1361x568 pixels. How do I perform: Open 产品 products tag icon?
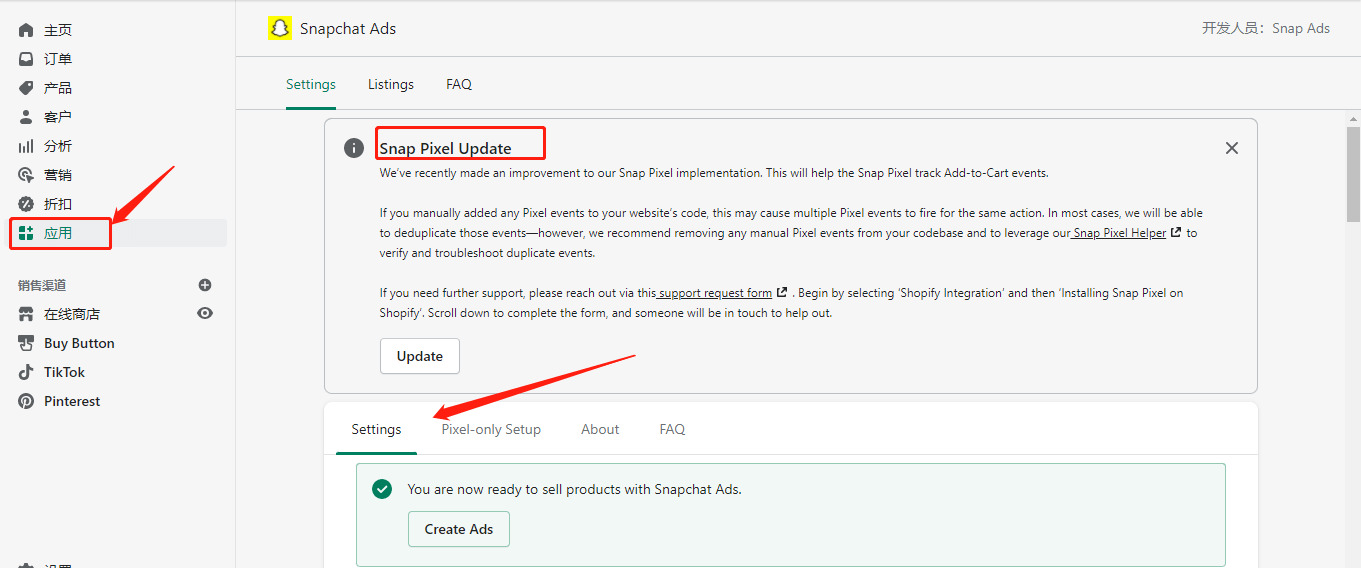coord(26,88)
